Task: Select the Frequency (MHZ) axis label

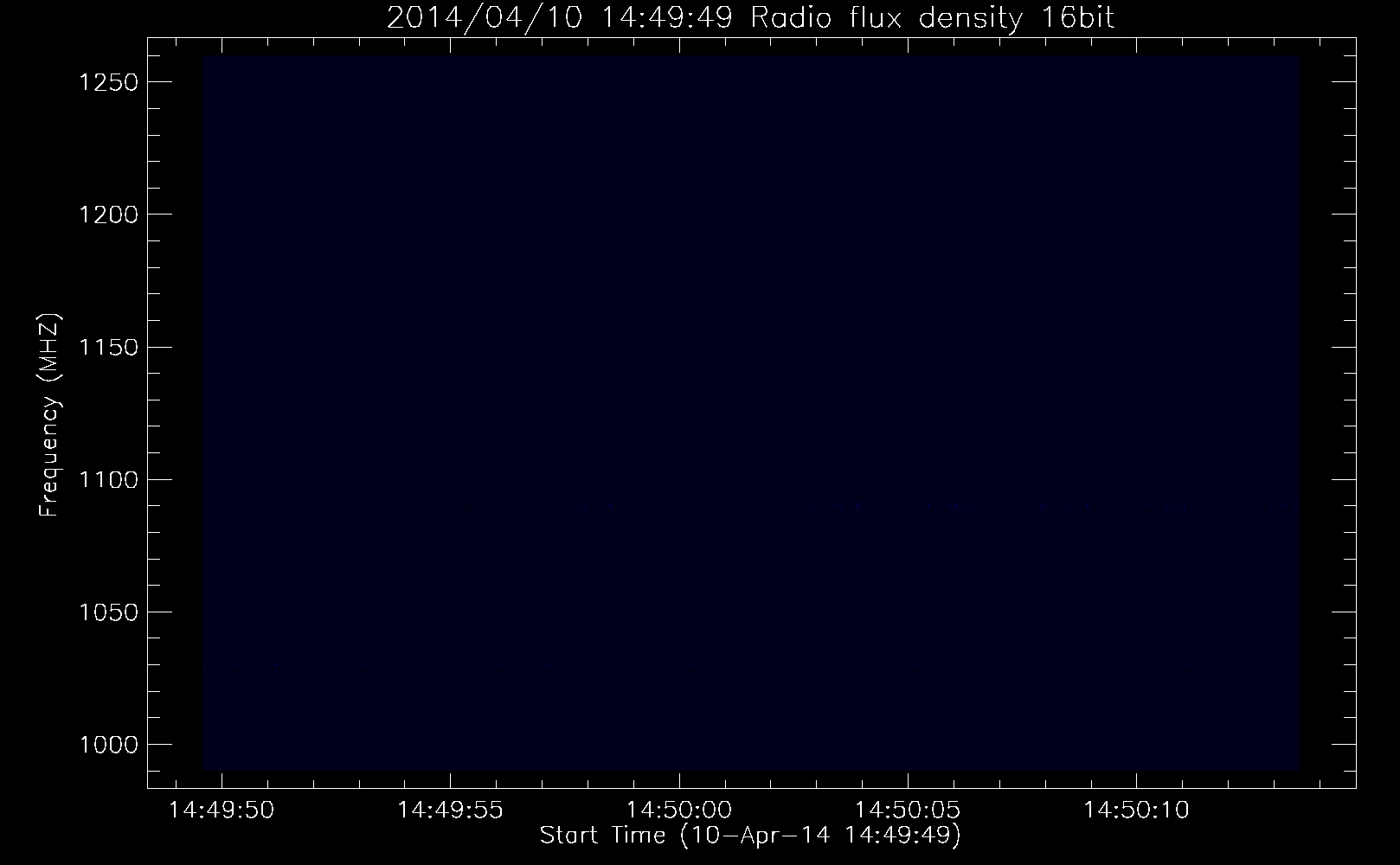Action: click(x=50, y=415)
